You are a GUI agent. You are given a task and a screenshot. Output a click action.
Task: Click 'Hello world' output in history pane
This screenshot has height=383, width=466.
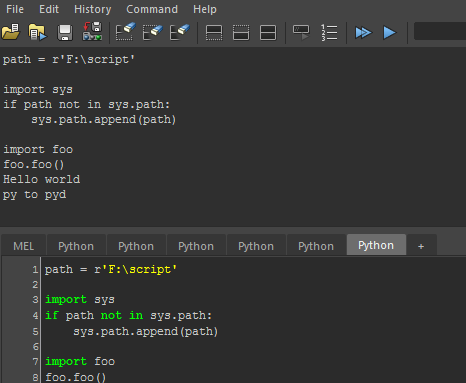[42, 179]
